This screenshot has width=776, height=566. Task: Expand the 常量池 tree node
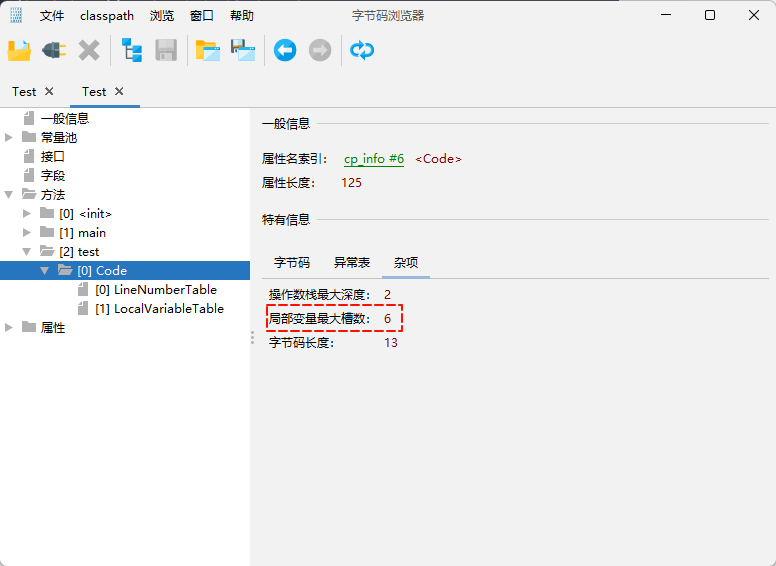click(9, 138)
